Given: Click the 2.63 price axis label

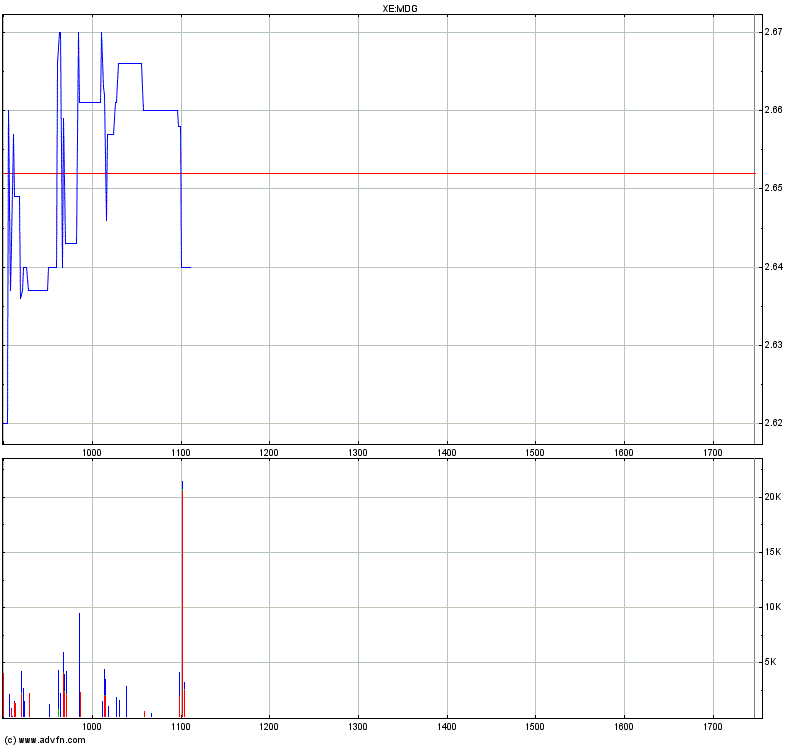Looking at the screenshot, I should click(772, 345).
